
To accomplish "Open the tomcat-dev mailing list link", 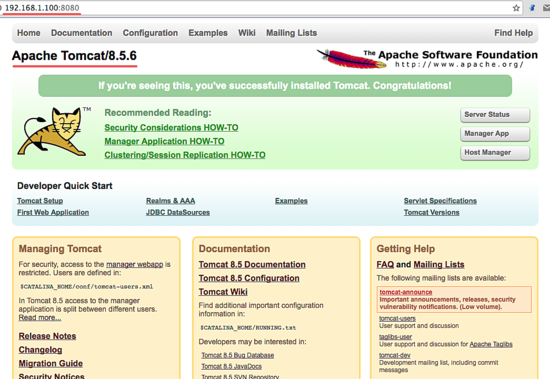I will [x=395, y=355].
